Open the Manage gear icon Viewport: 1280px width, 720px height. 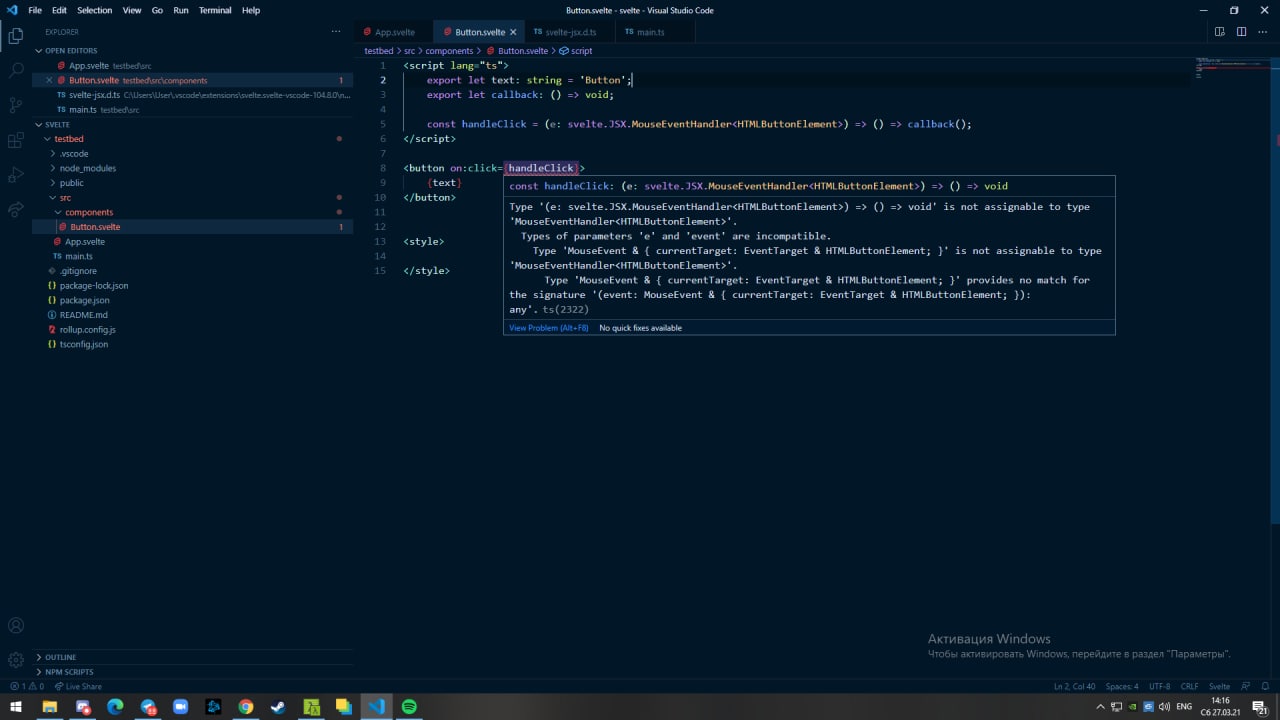(16, 660)
